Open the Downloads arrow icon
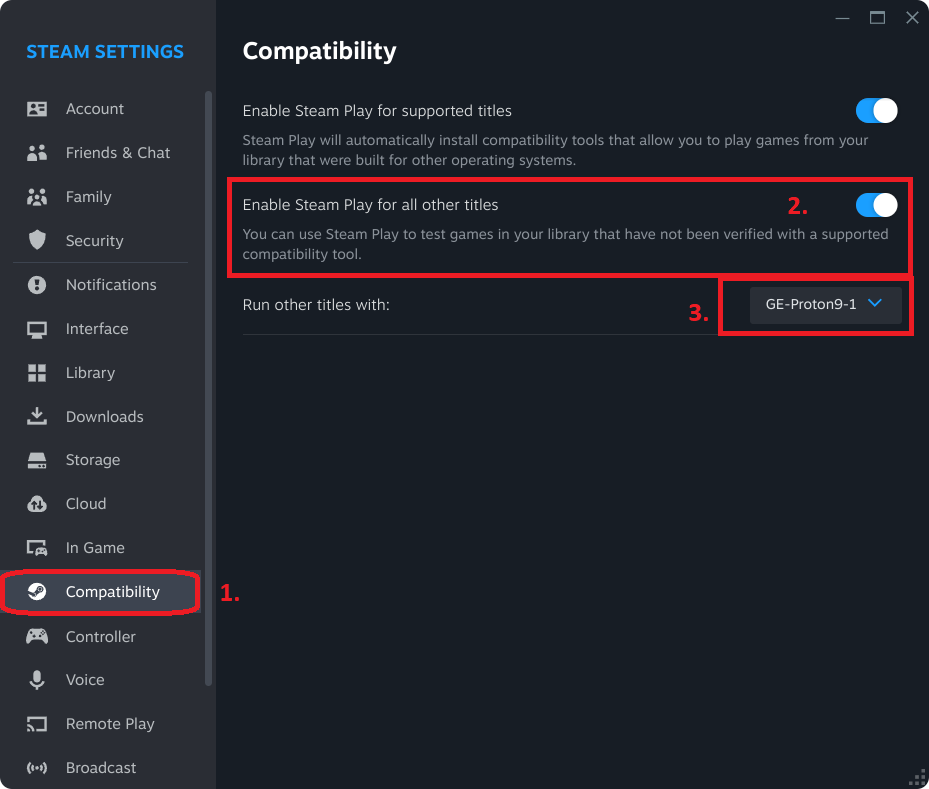Image resolution: width=929 pixels, height=789 pixels. pos(37,416)
